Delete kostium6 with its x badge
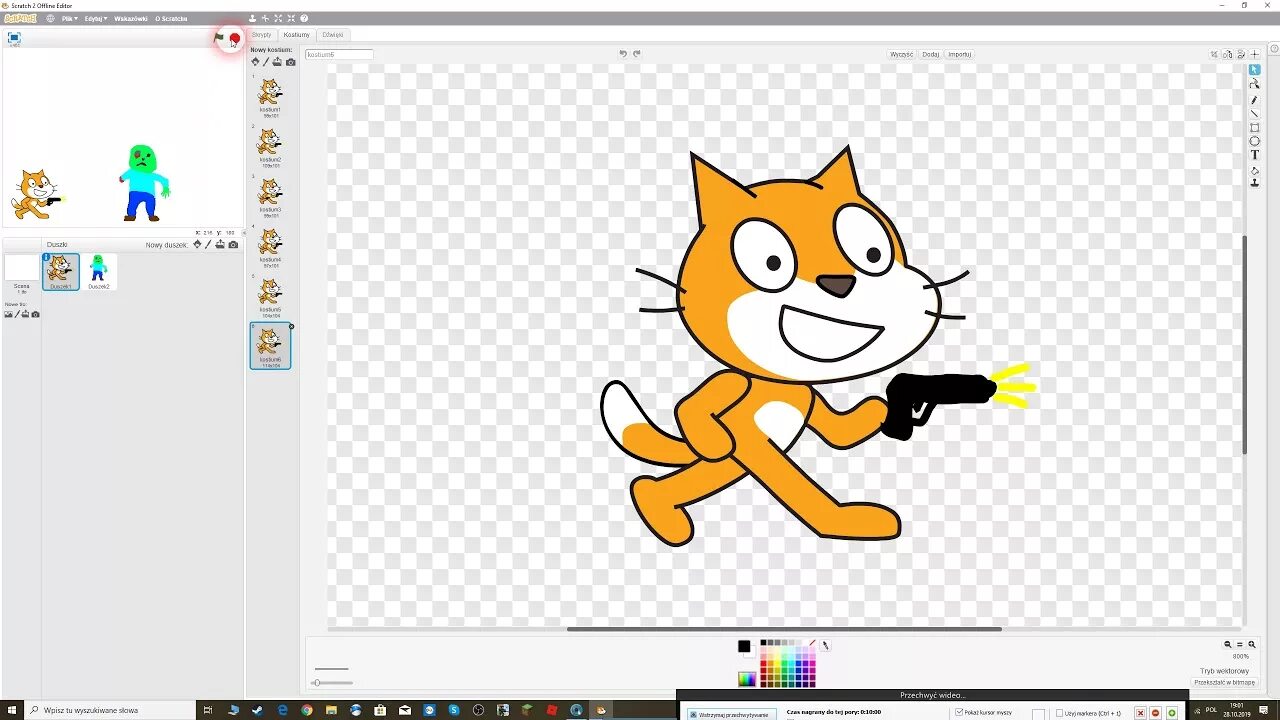Viewport: 1280px width, 720px height. point(291,326)
